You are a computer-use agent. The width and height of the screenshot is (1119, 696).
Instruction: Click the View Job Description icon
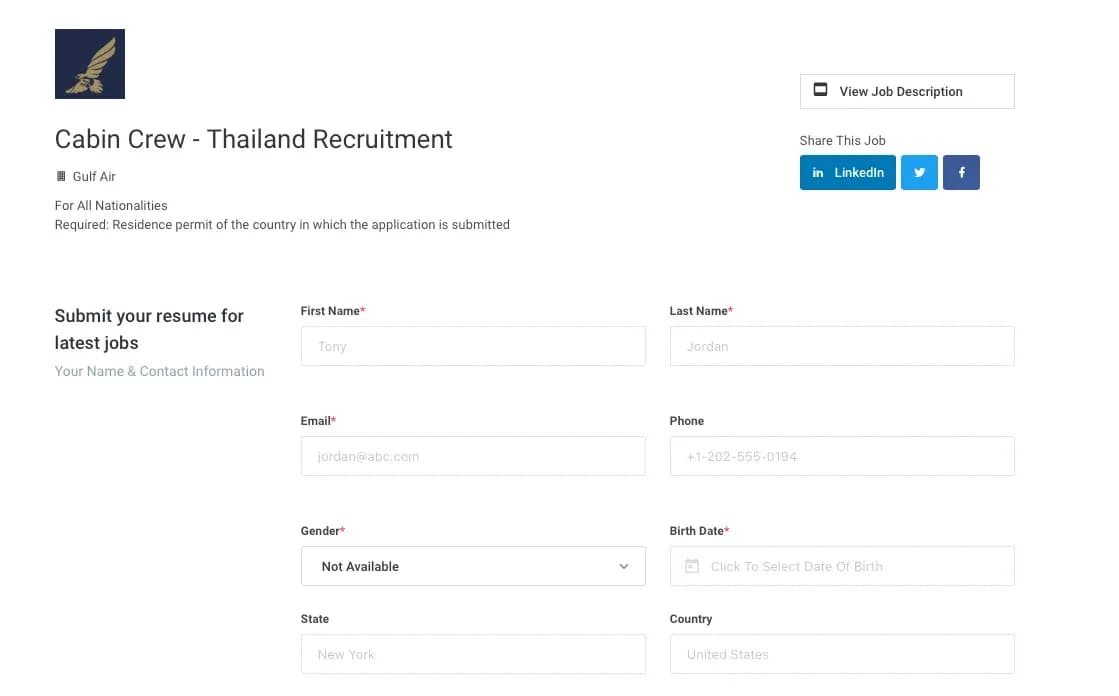click(820, 90)
